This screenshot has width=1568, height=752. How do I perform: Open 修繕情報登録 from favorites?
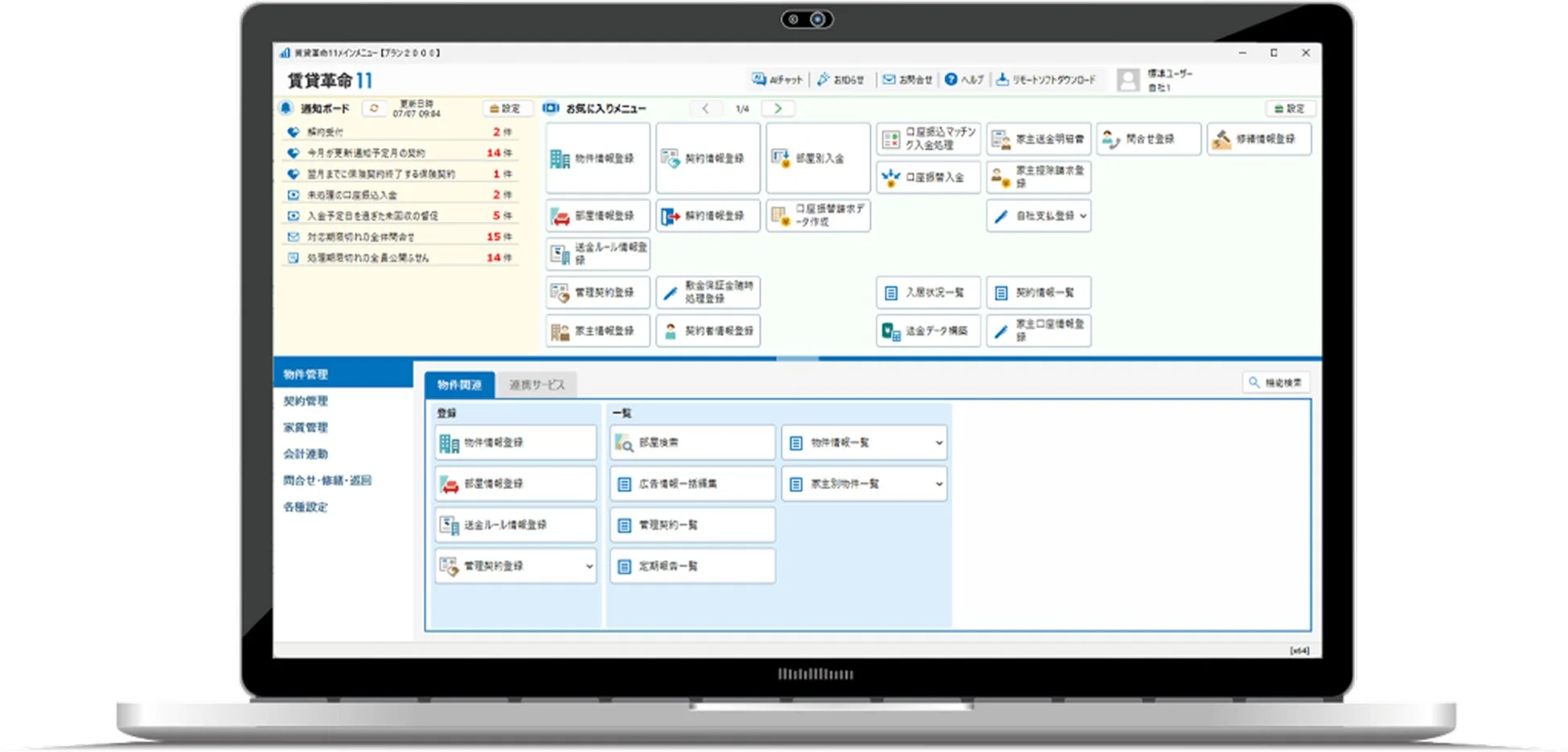[1258, 139]
